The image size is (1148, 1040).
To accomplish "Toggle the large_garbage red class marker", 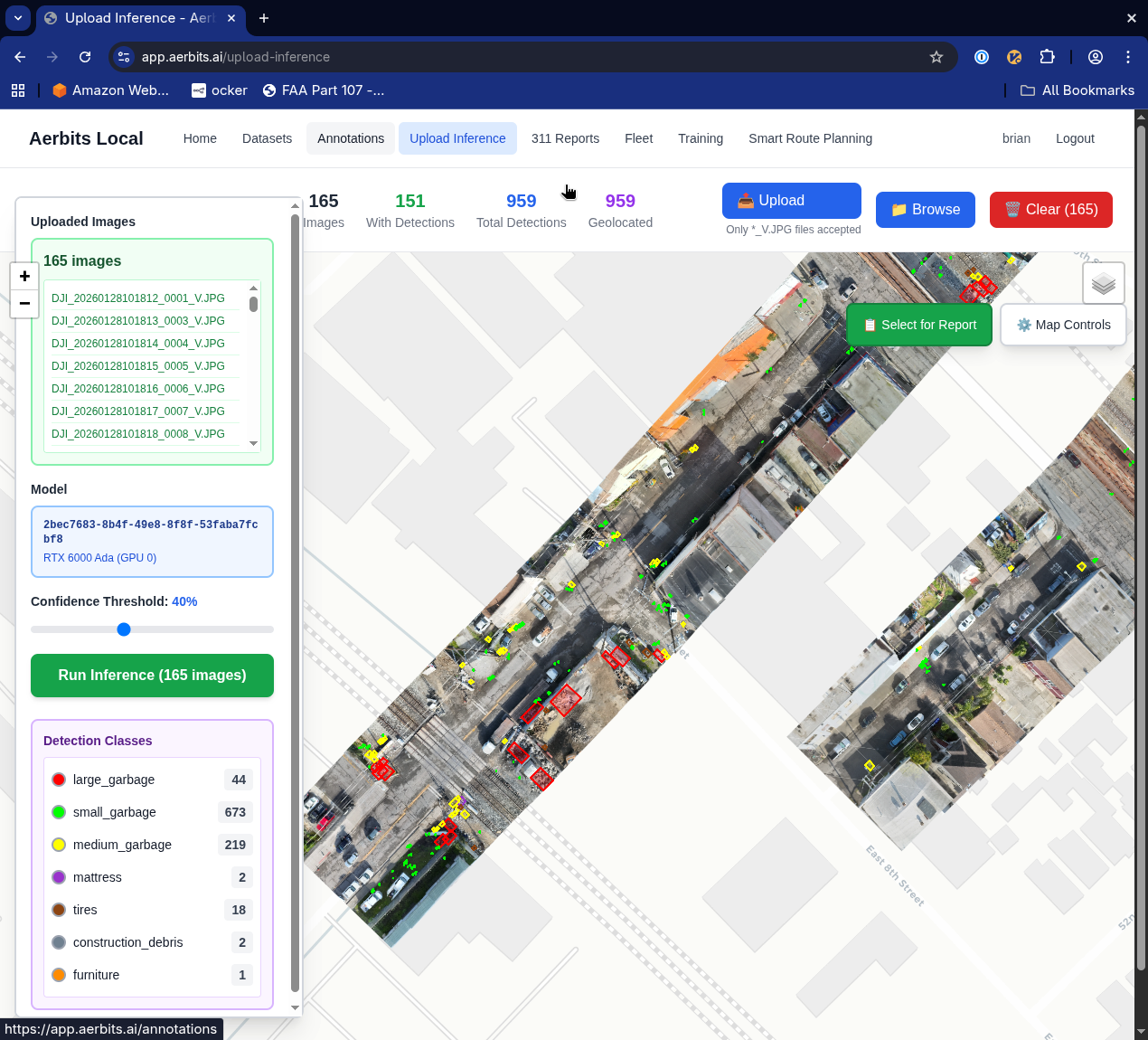I will [x=59, y=779].
